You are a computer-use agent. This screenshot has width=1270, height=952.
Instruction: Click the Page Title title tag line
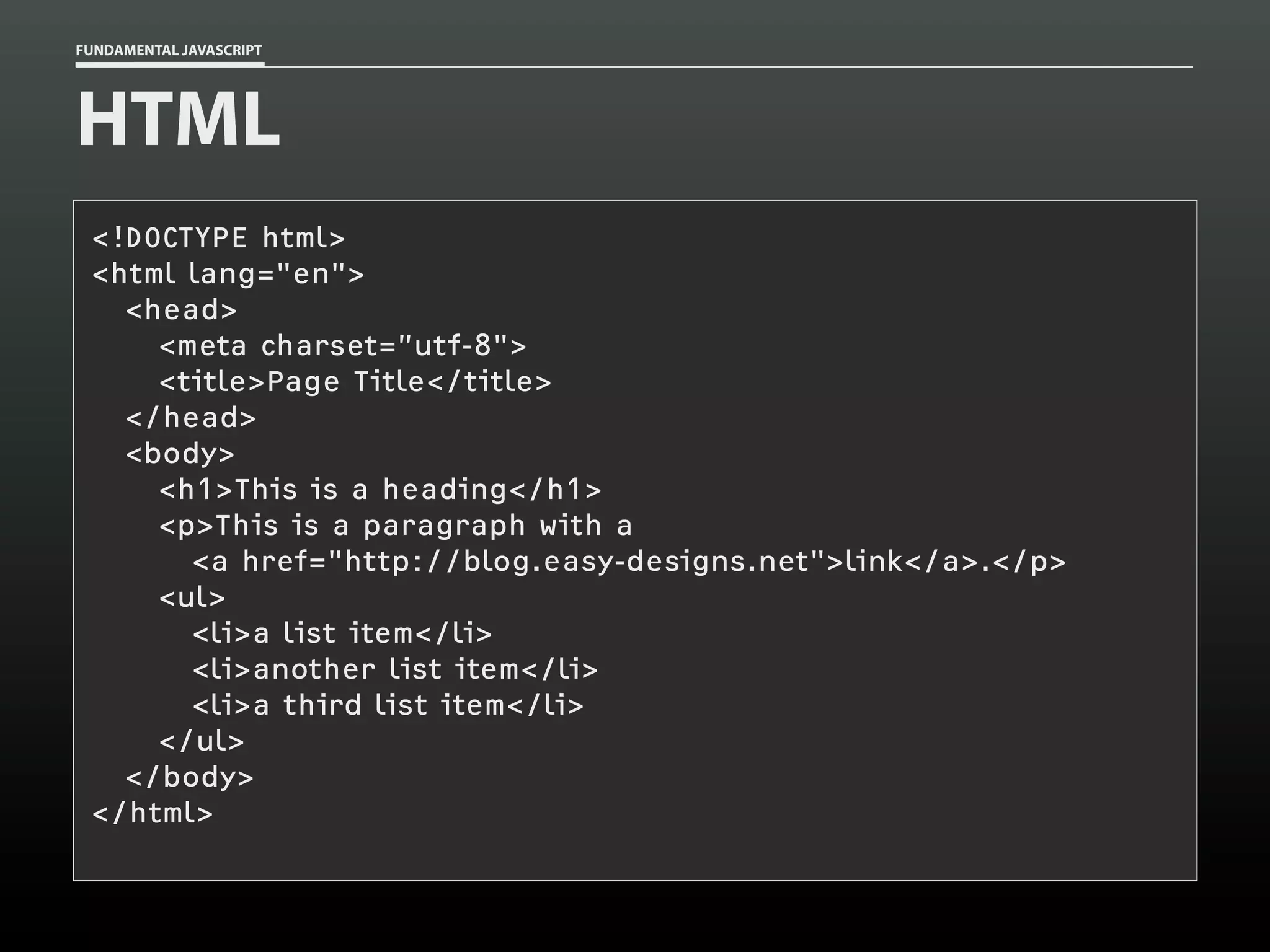click(355, 382)
